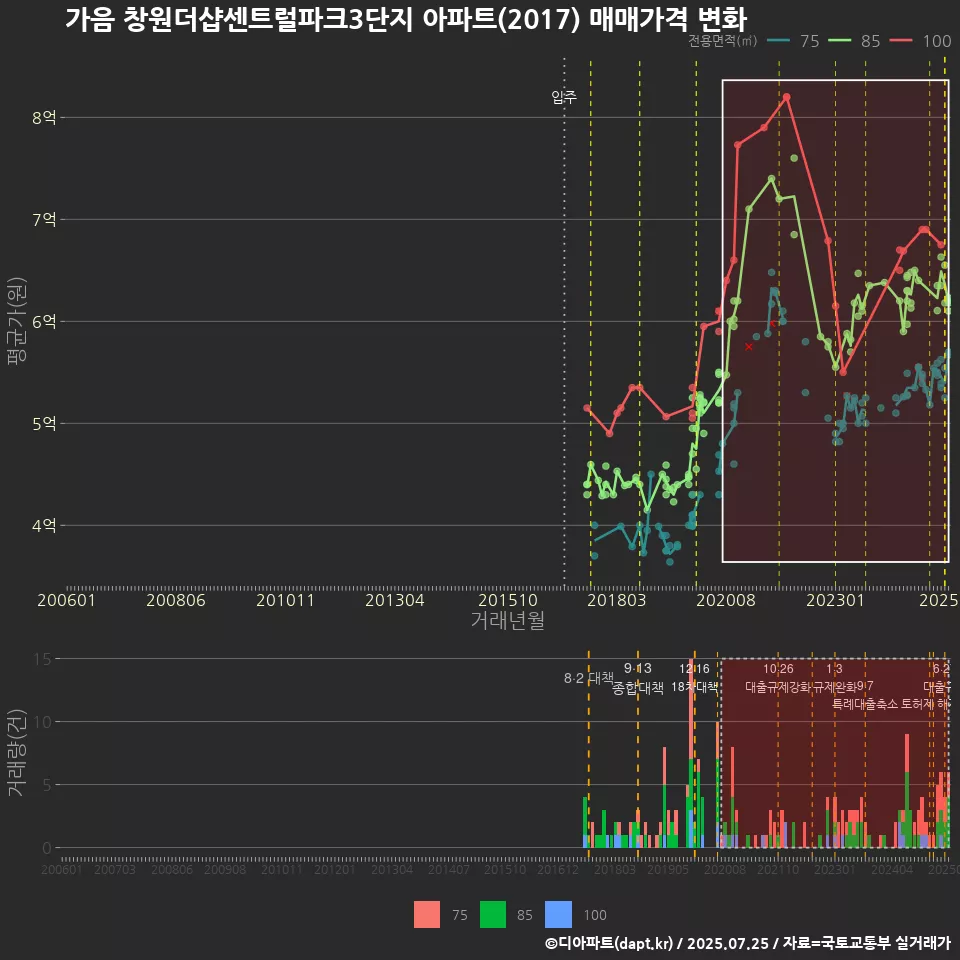The image size is (960, 960).
Task: Click 201304 on the price chart x-axis
Action: [395, 600]
